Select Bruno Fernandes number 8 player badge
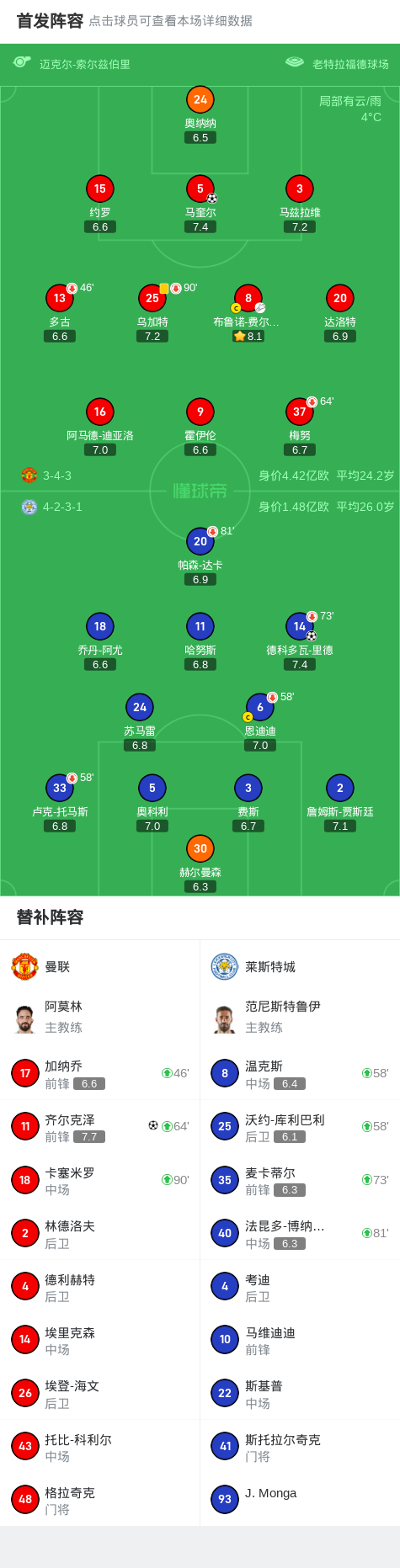The image size is (400, 1568). point(248,298)
